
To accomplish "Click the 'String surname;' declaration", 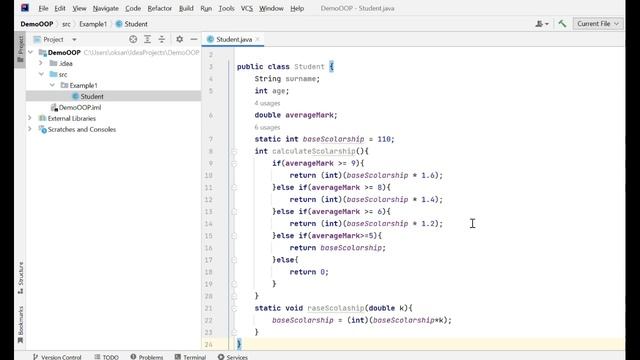I will pyautogui.click(x=287, y=79).
